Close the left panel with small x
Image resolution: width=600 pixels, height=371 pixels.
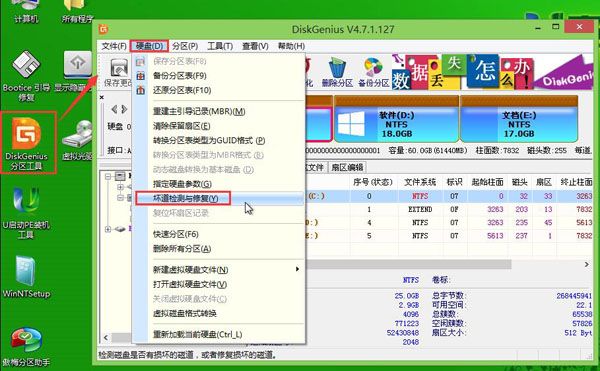102,98
